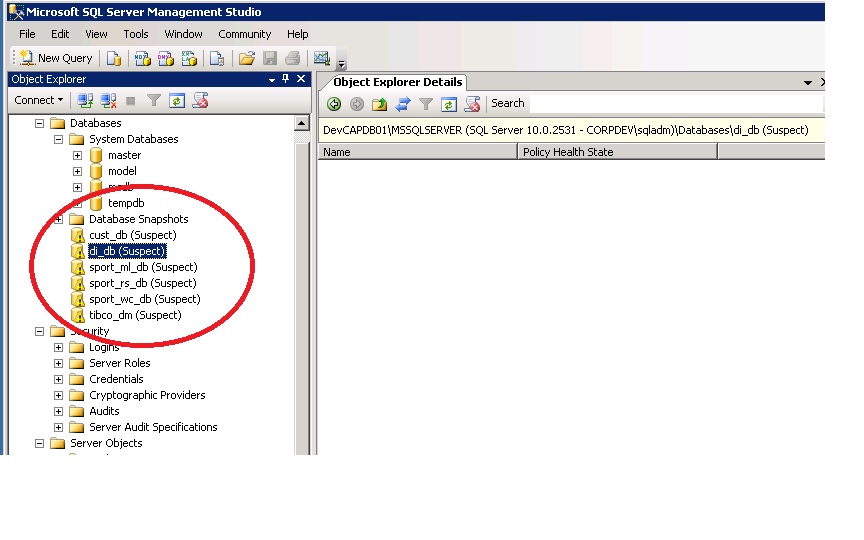Expand the master database node
This screenshot has width=864, height=540.
pyautogui.click(x=78, y=155)
